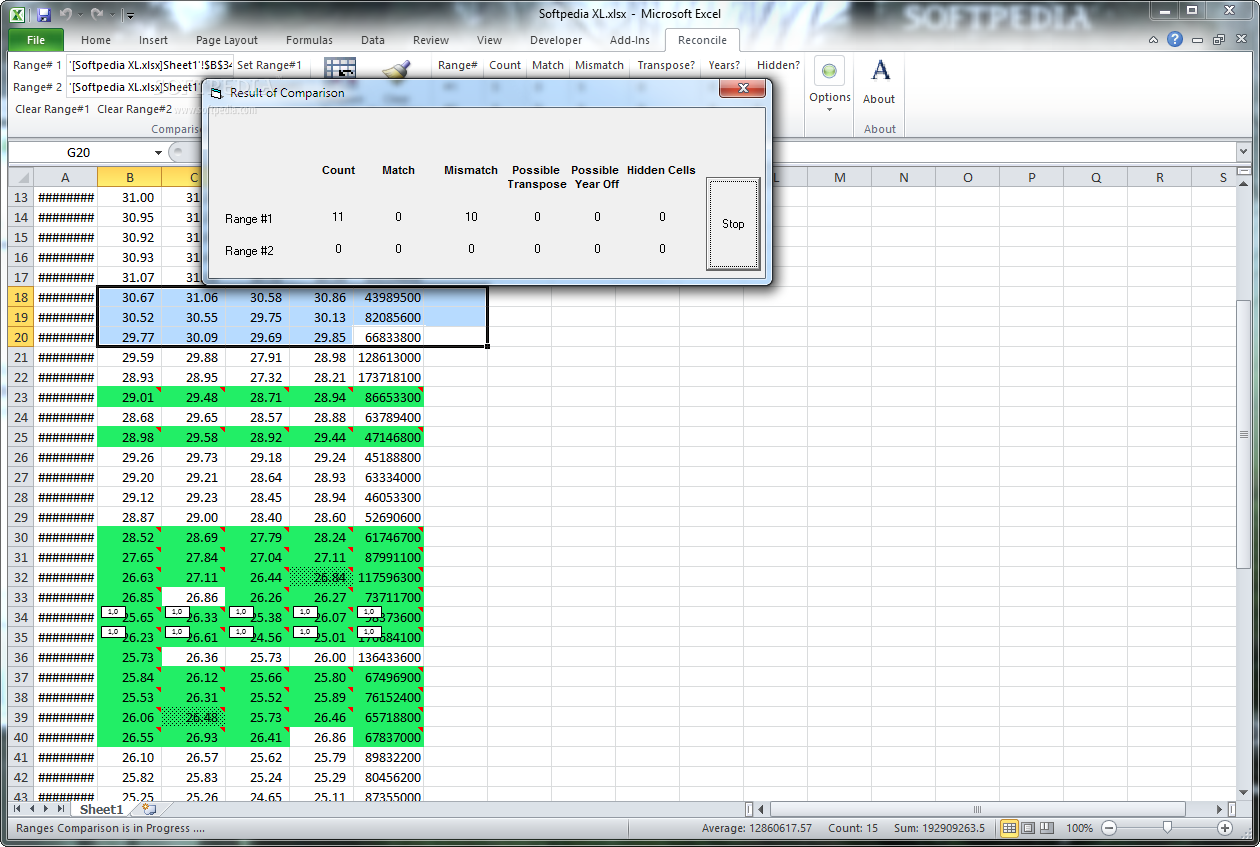Open the Page Layout ribbon tab
This screenshot has width=1260, height=847.
227,40
